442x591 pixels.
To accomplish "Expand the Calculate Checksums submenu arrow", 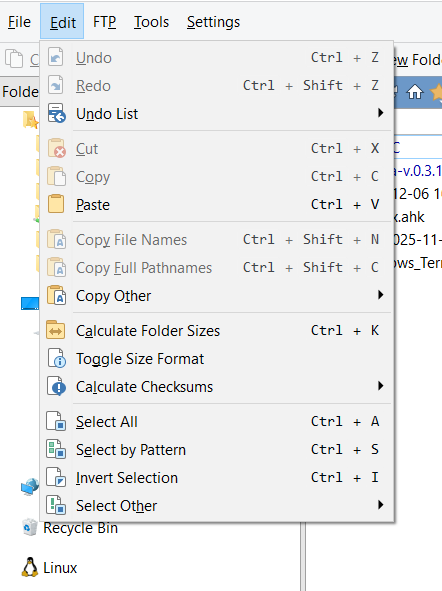I will tap(381, 386).
